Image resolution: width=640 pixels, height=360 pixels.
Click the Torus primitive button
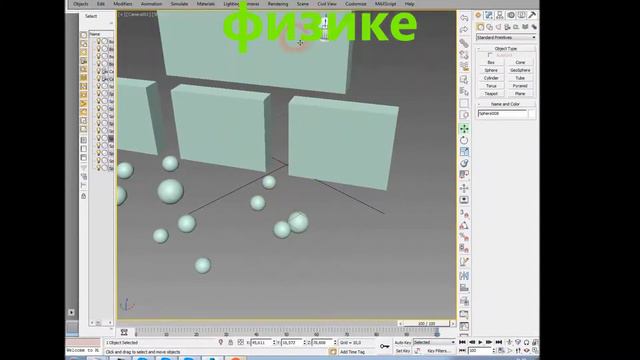[491, 86]
